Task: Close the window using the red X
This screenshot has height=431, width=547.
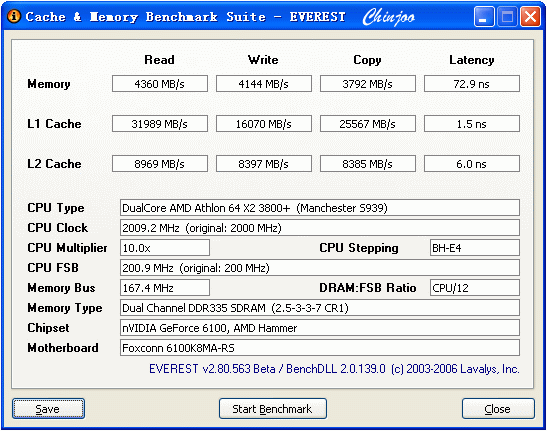Action: (x=530, y=16)
